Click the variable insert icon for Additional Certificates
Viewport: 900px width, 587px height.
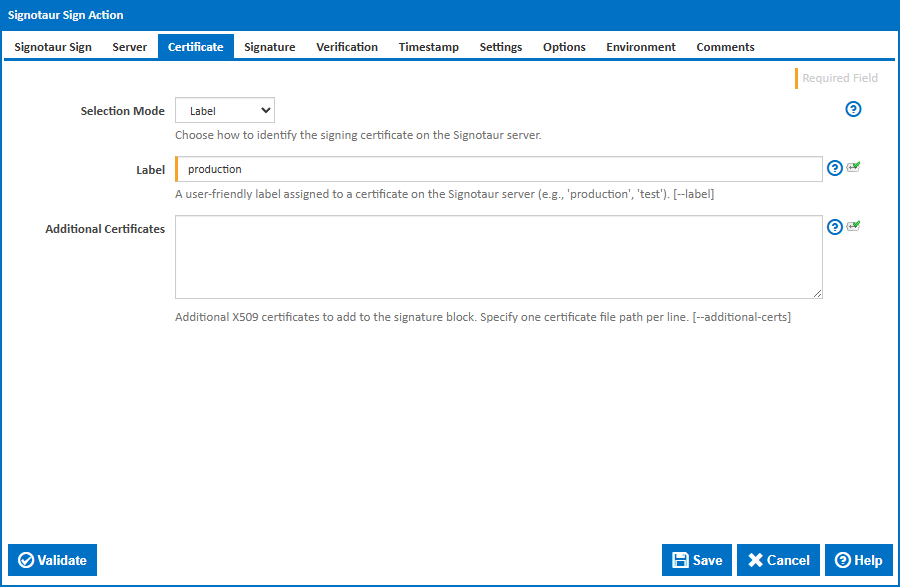(x=852, y=226)
